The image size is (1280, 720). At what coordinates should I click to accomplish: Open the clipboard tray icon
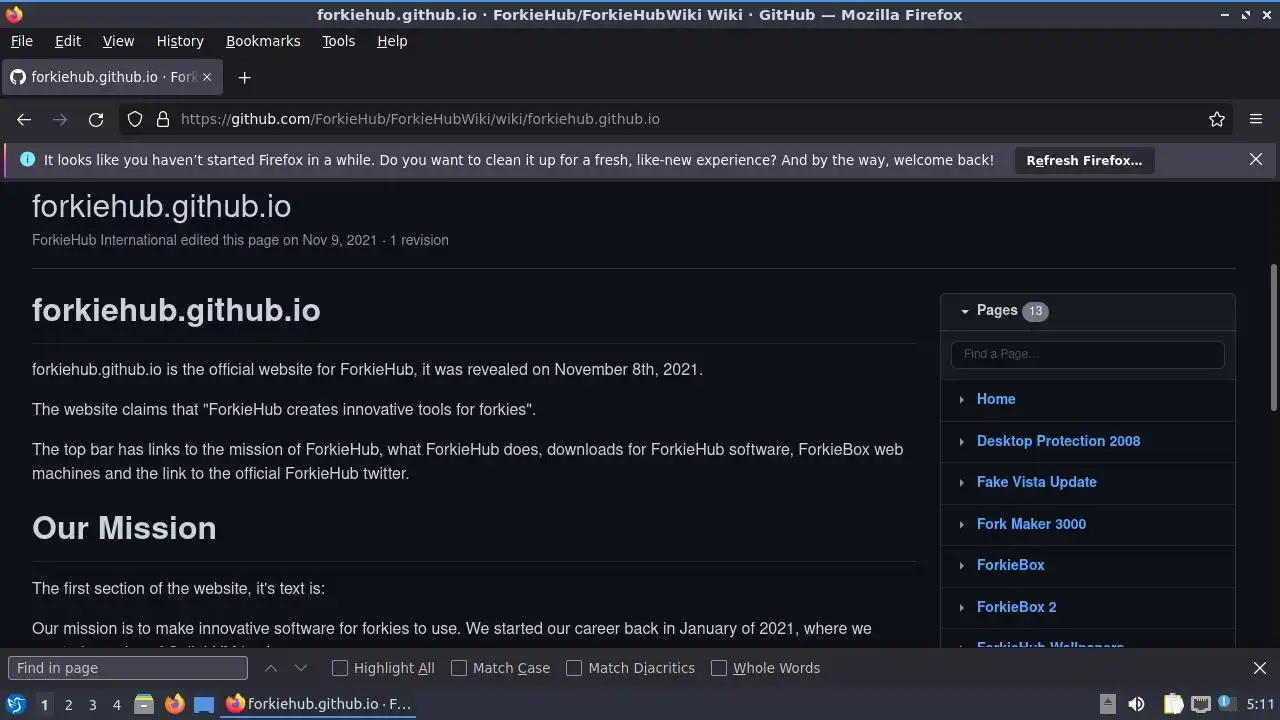[1173, 704]
